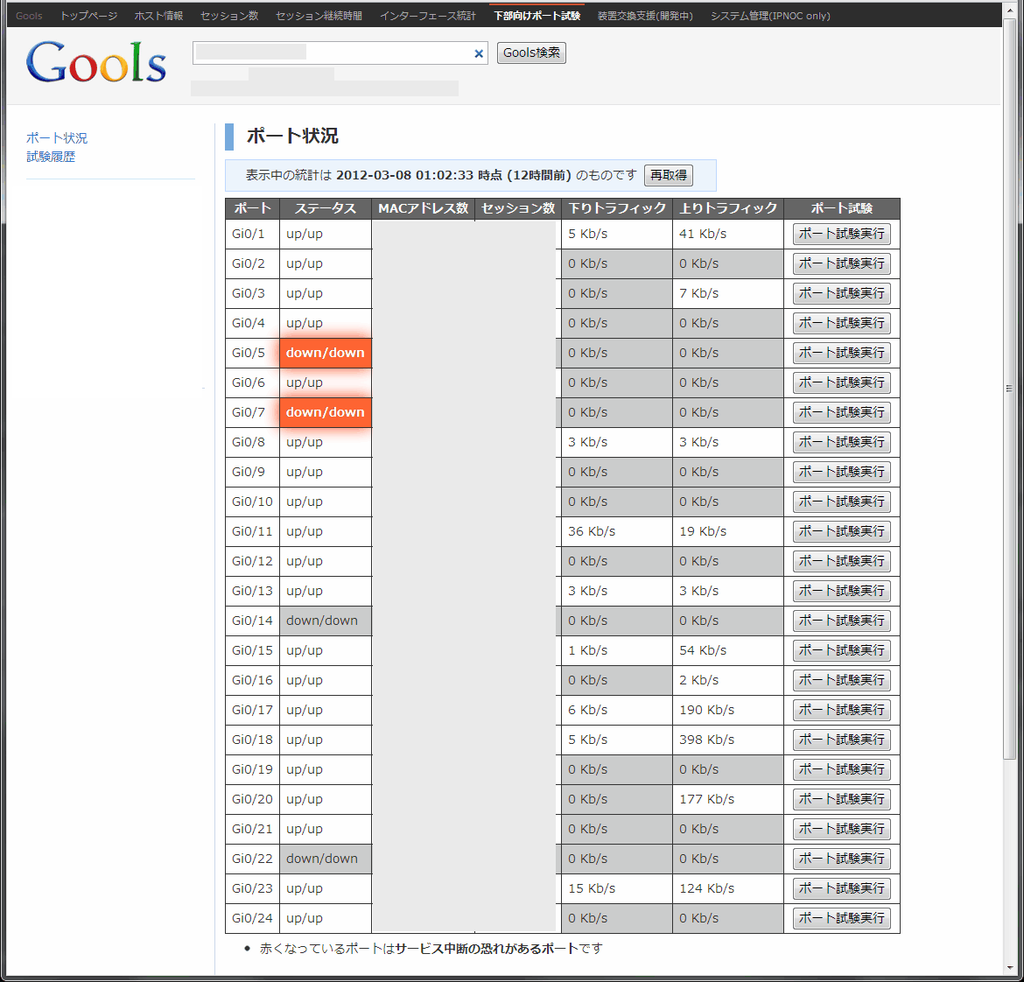Click the ステータス column header
Viewport: 1024px width, 982px height.
325,208
